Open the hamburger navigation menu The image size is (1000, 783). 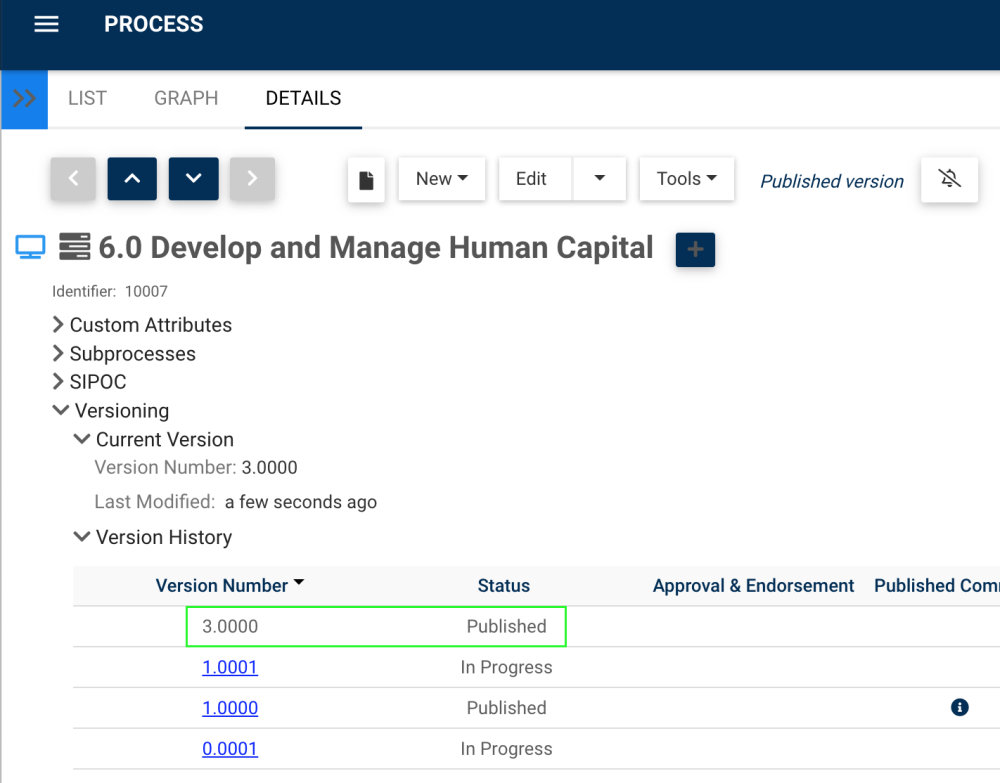pos(47,25)
